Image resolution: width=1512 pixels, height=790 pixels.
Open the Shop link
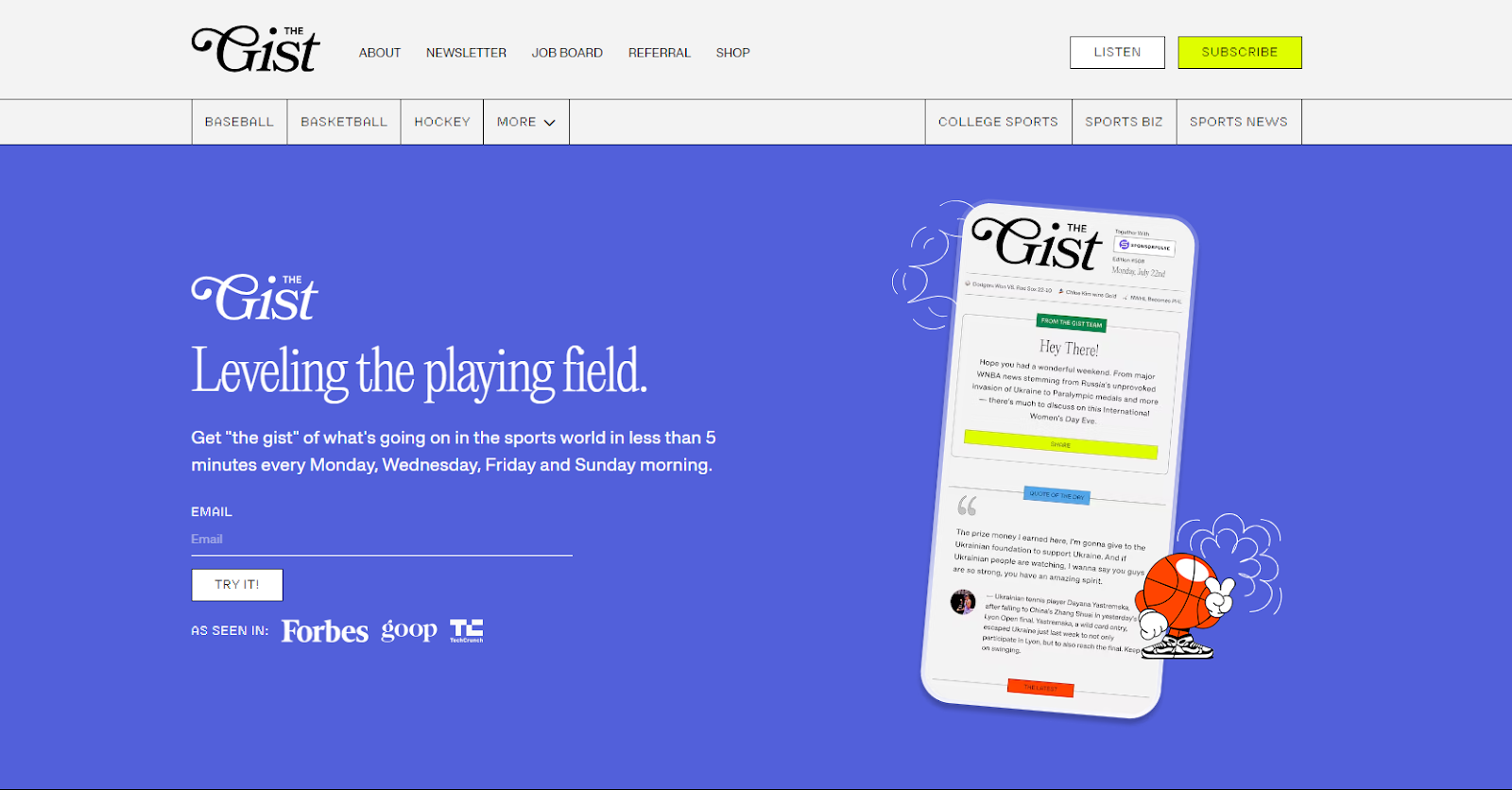733,53
